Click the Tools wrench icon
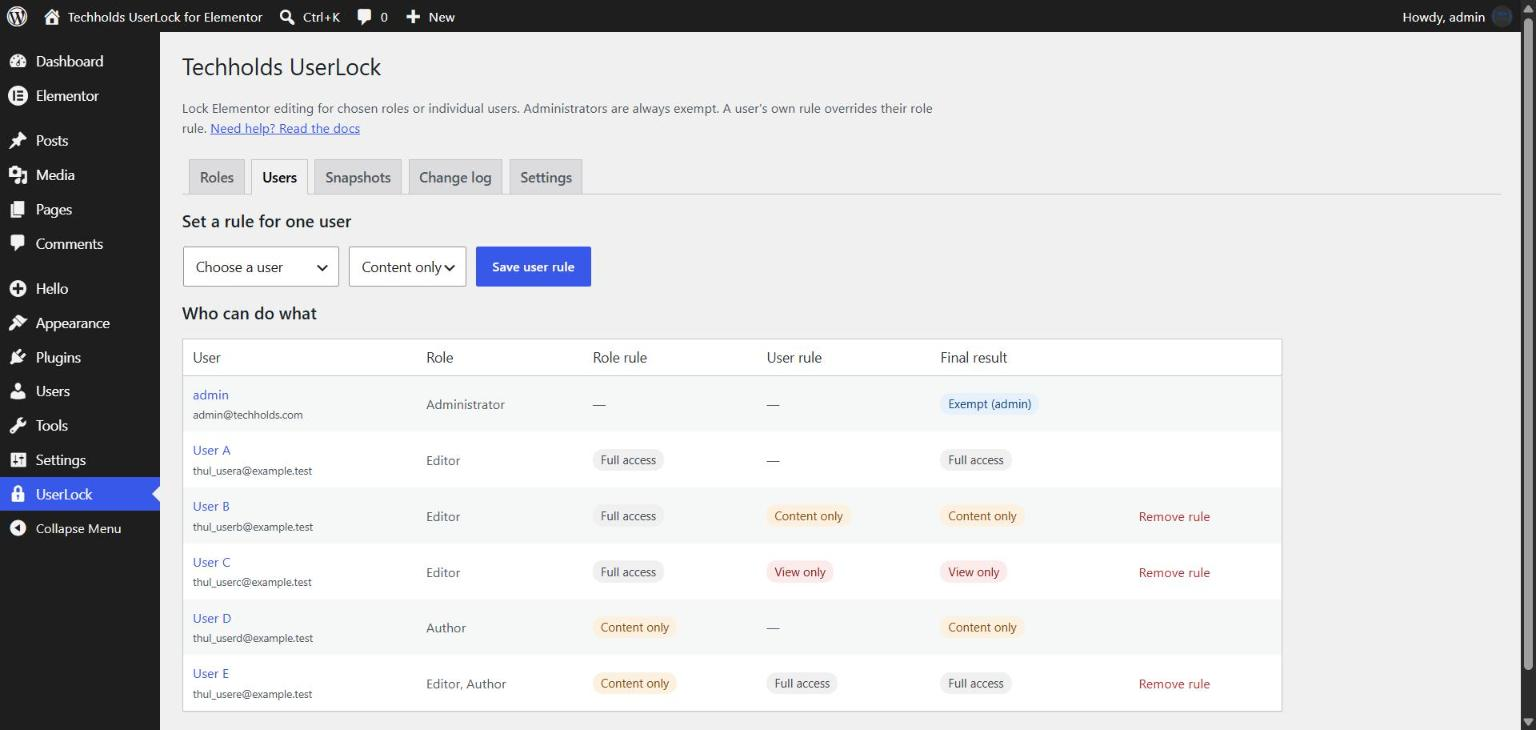 click(18, 425)
